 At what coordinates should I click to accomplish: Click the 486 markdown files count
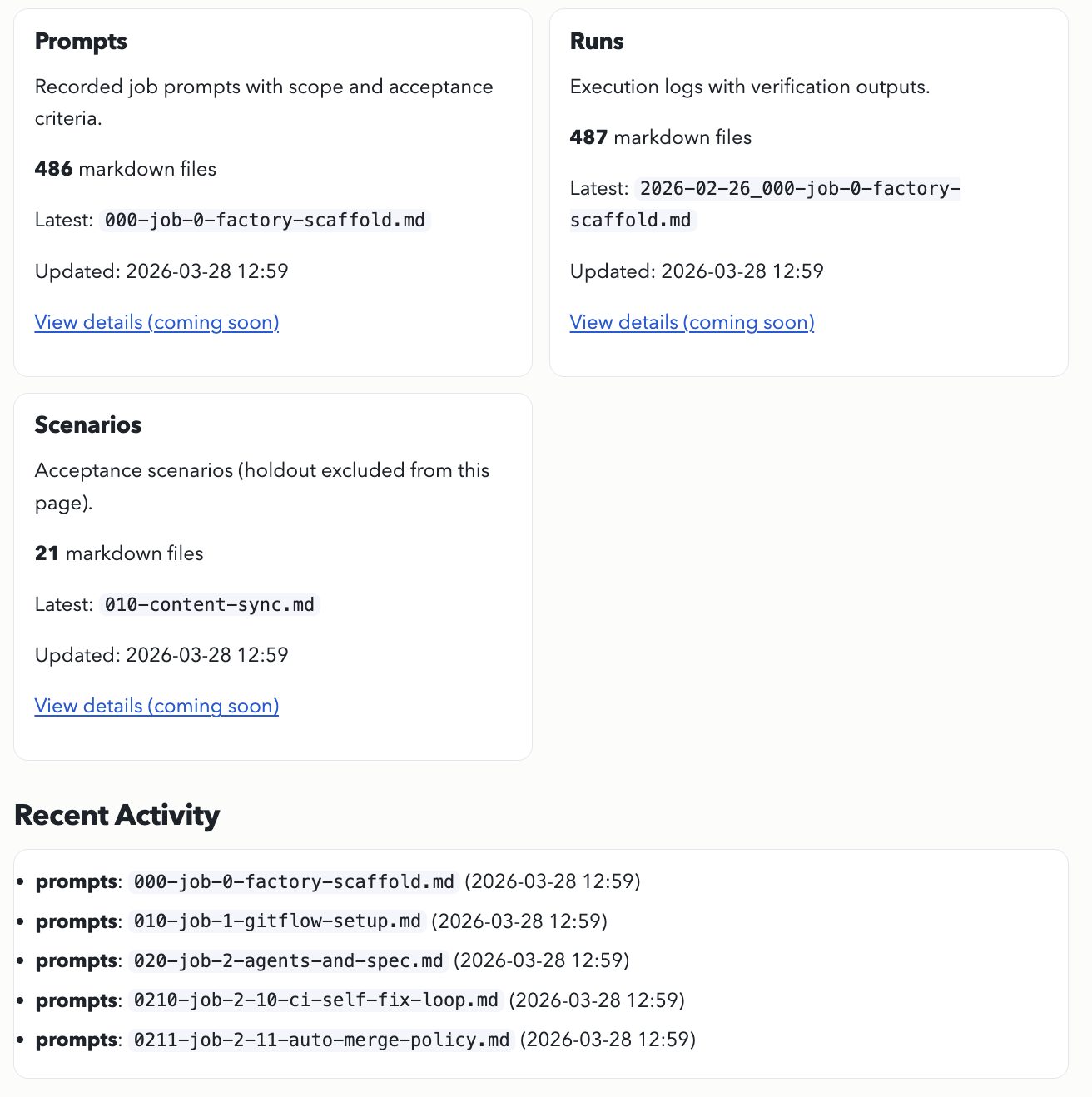pyautogui.click(x=125, y=169)
